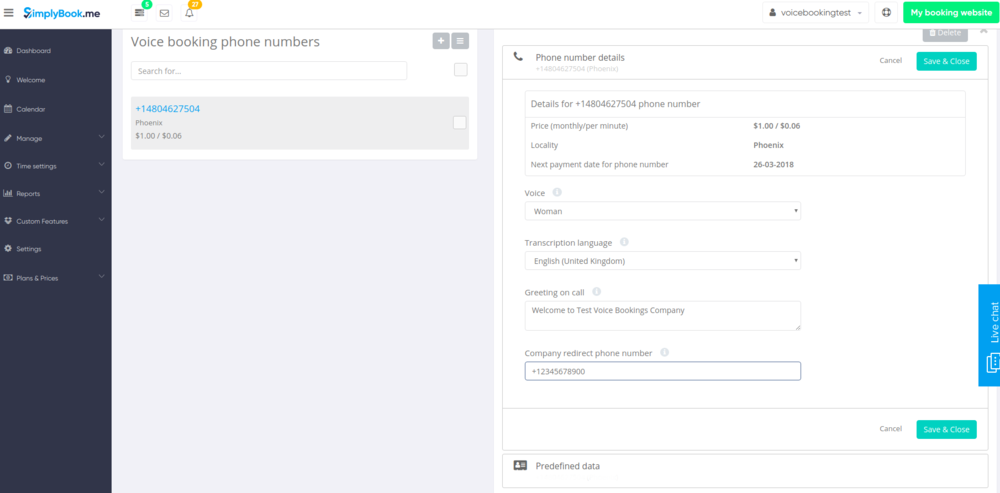Click the task list icon with green badge
The image size is (1000, 493).
click(x=139, y=13)
